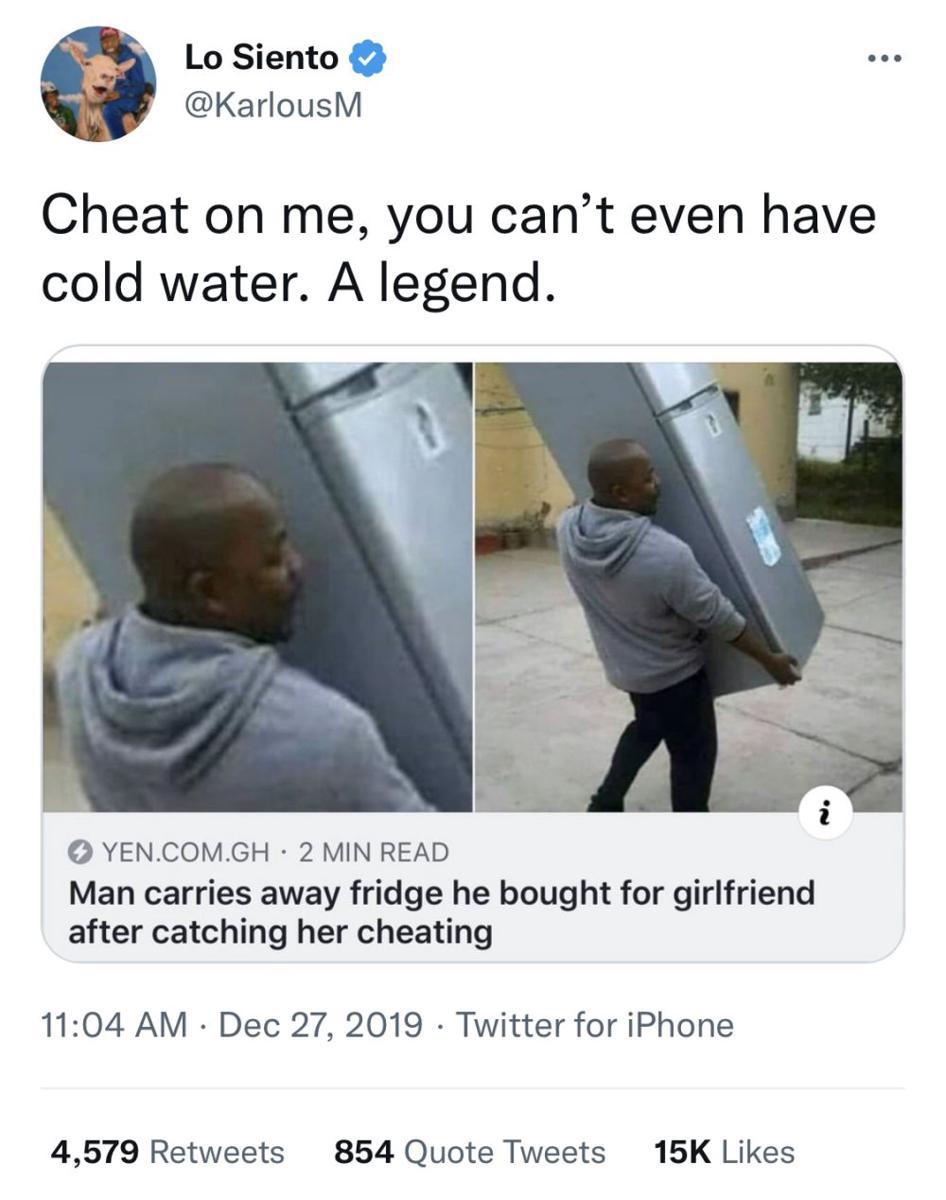Click the tweet text about cold water

point(458,248)
